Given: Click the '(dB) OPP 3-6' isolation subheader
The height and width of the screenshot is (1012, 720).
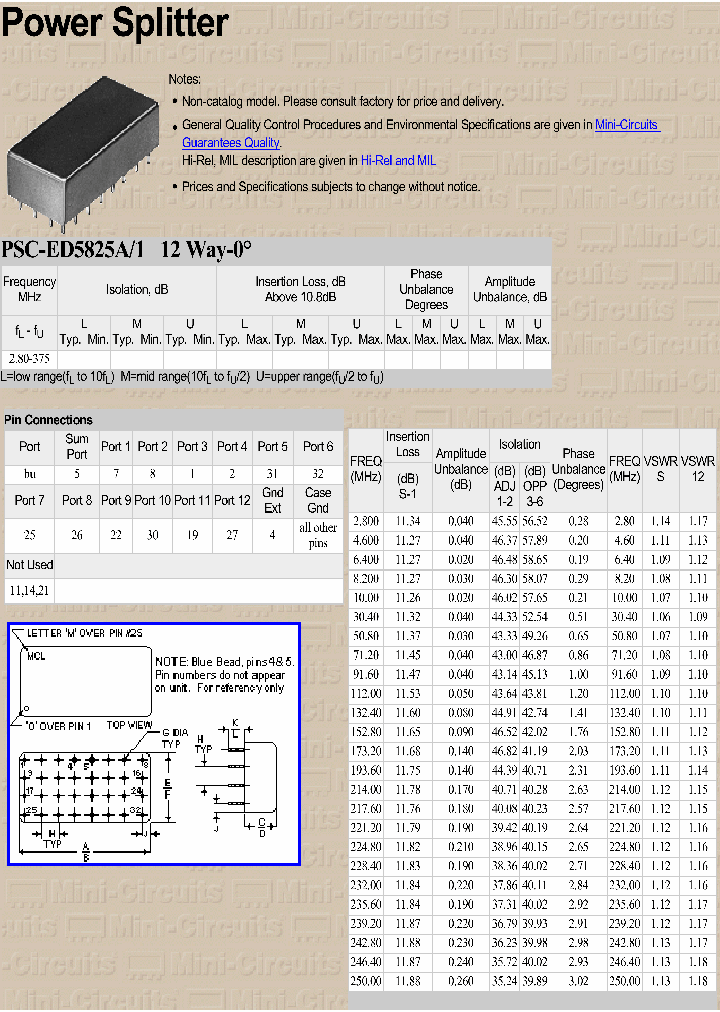Looking at the screenshot, I should (535, 486).
